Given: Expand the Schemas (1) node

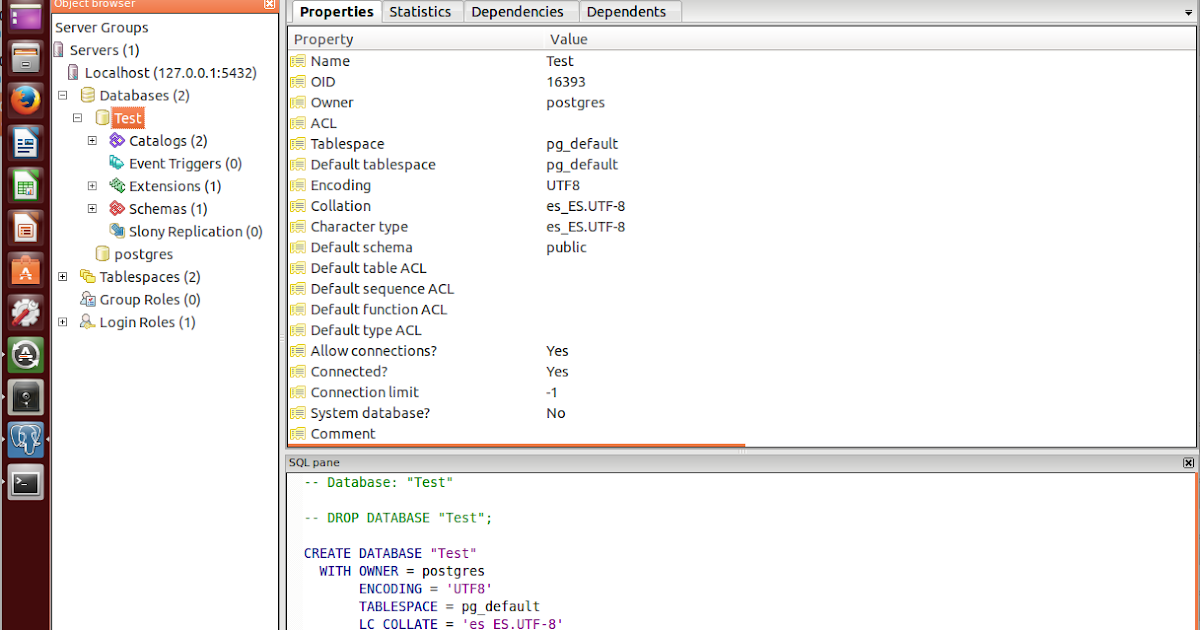Looking at the screenshot, I should click(92, 209).
